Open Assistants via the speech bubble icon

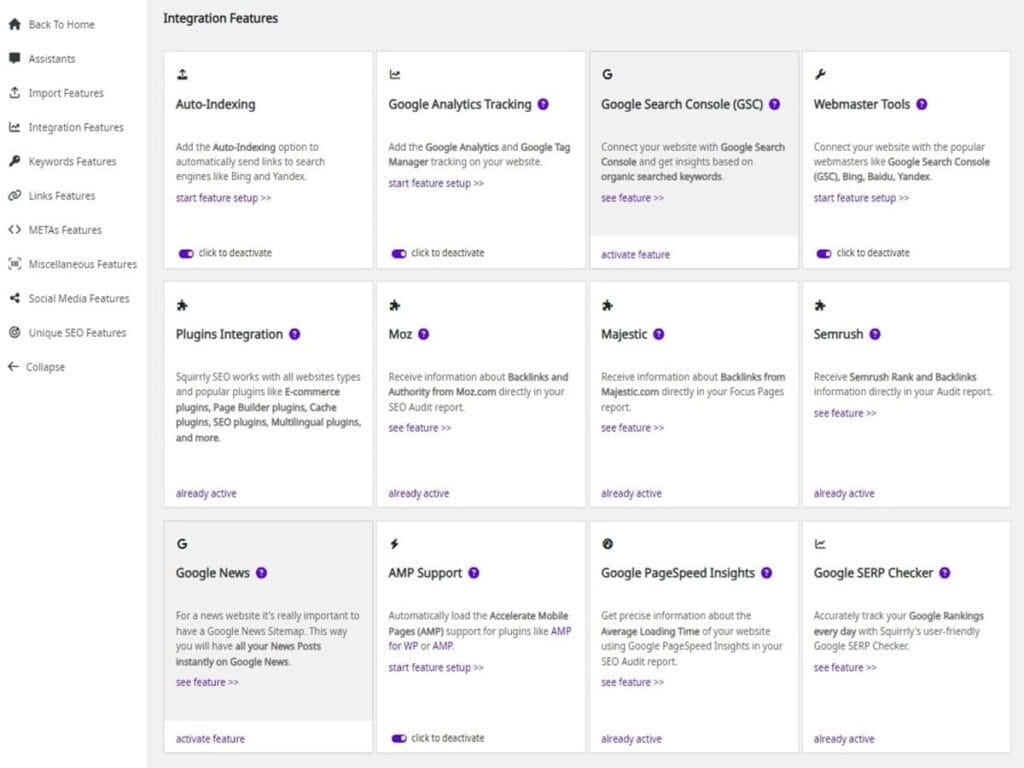coord(14,58)
